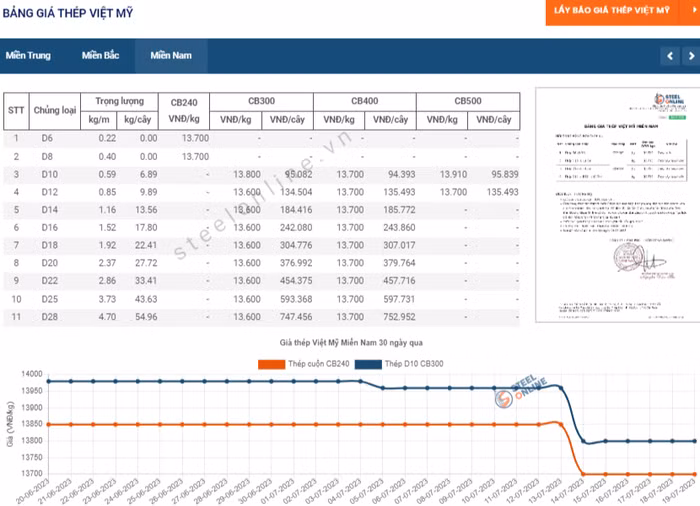This screenshot has height=506, width=700.
Task: Switch to the Miền Bắc tab
Action: tap(100, 55)
